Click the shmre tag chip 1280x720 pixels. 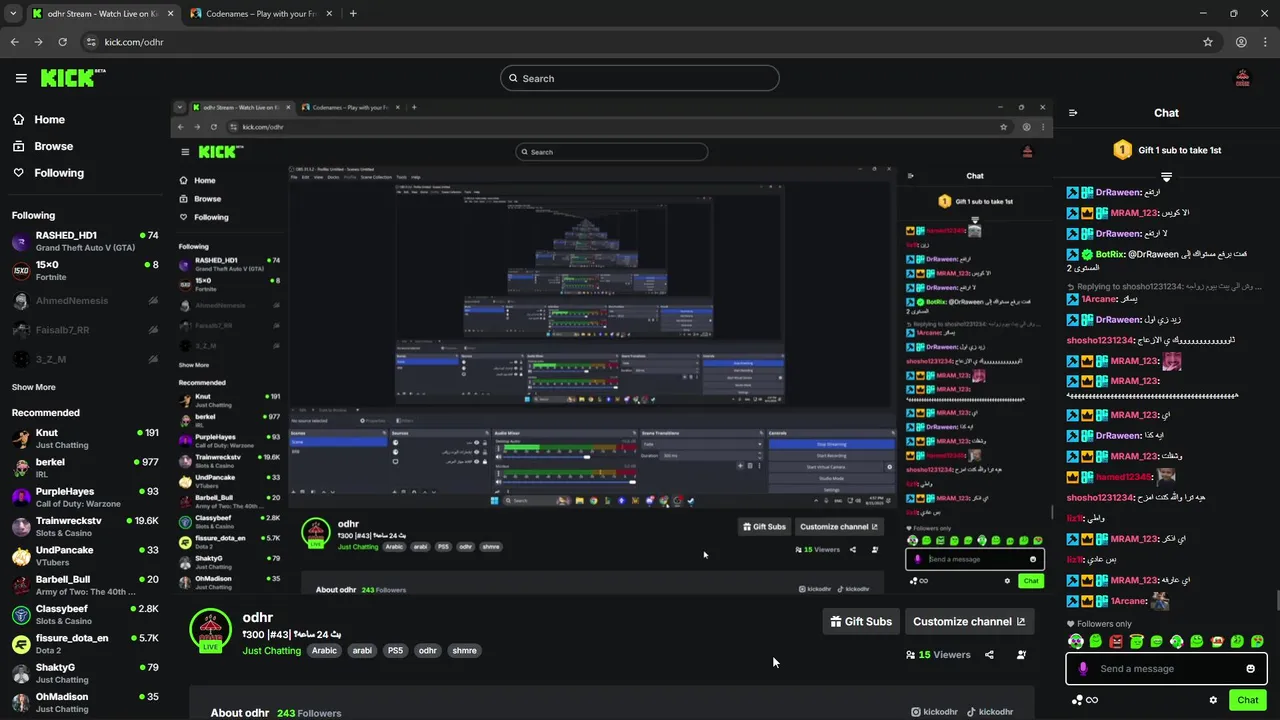point(465,650)
